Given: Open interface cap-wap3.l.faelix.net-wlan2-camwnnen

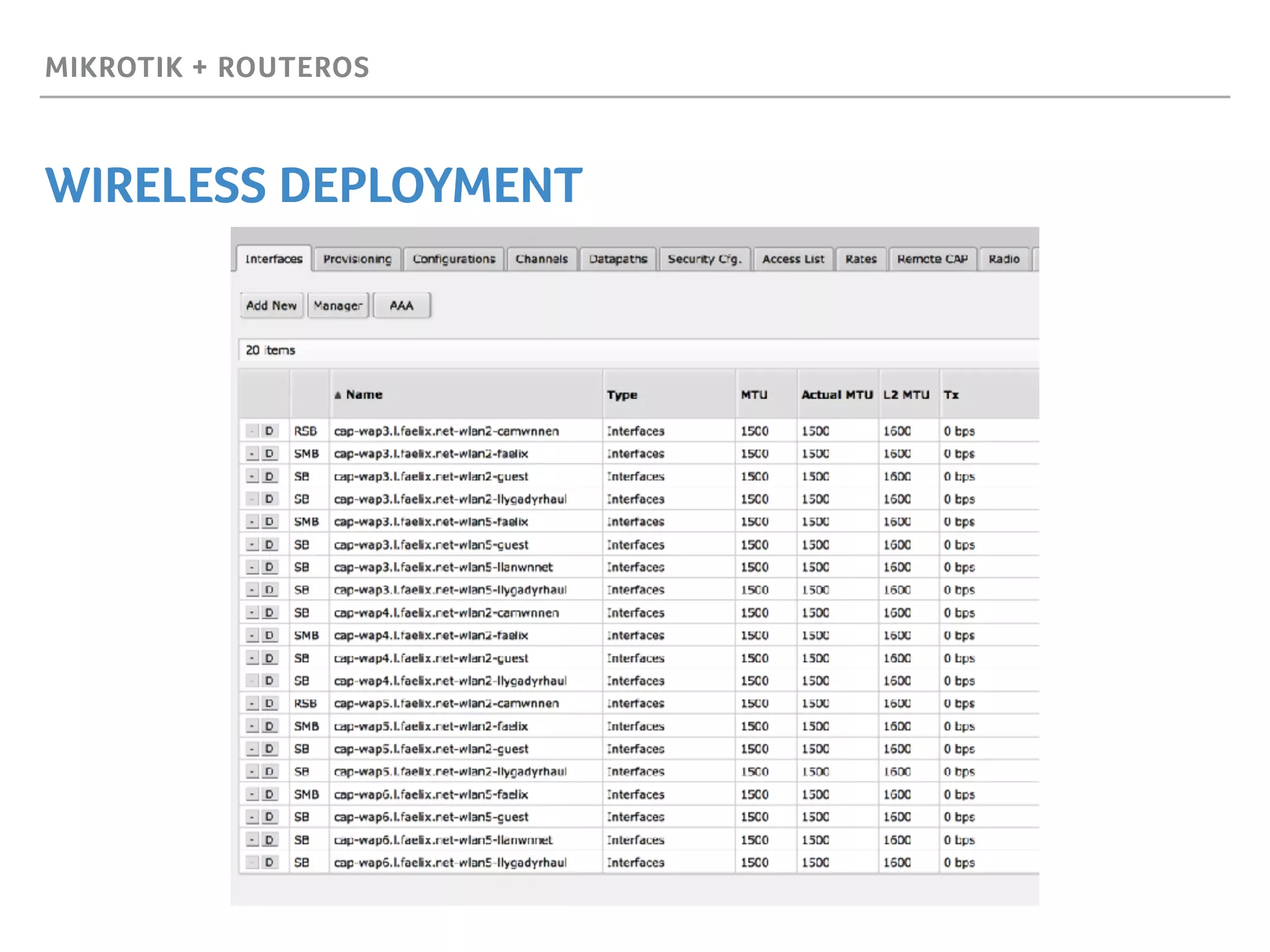Looking at the screenshot, I should coord(446,431).
